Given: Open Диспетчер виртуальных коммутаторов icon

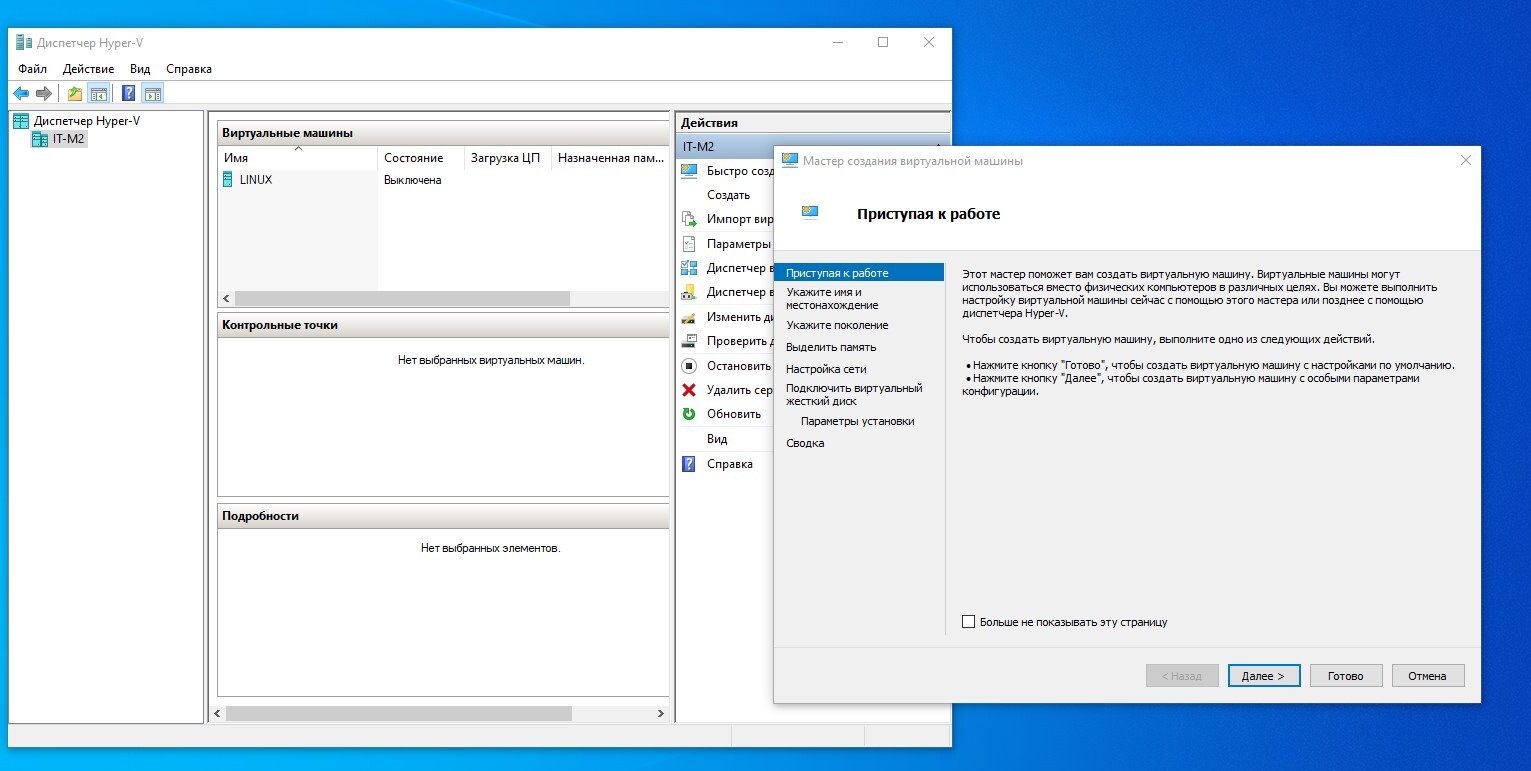Looking at the screenshot, I should (689, 268).
